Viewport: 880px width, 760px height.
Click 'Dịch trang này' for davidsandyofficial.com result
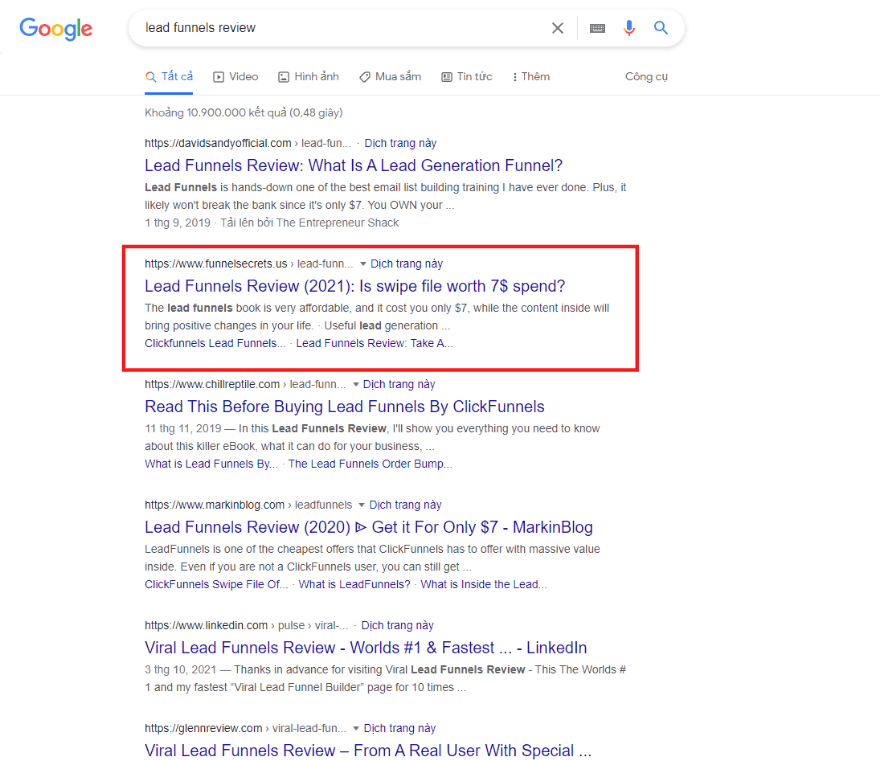tap(400, 143)
